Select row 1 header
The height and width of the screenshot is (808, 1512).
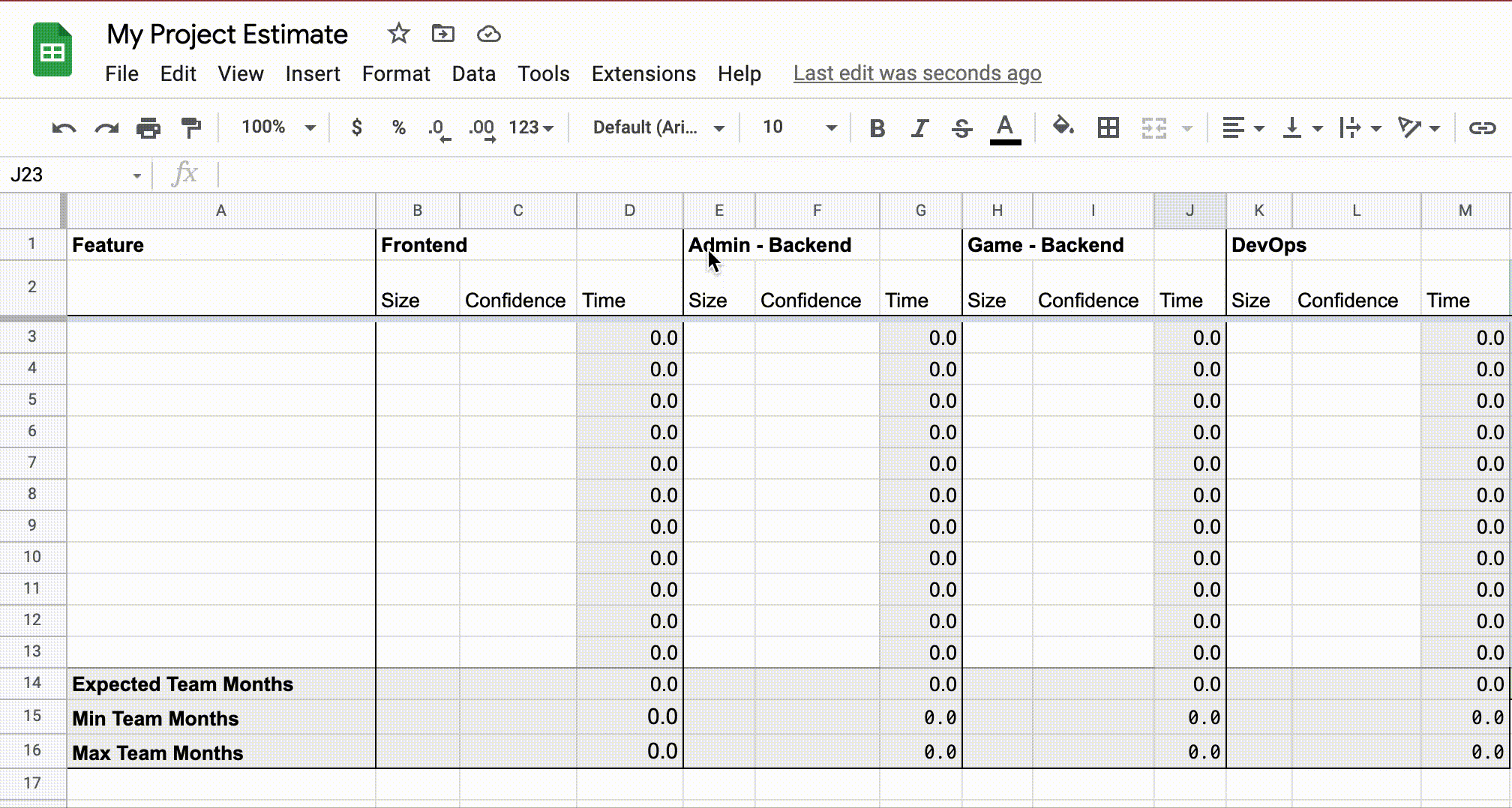pyautogui.click(x=32, y=244)
